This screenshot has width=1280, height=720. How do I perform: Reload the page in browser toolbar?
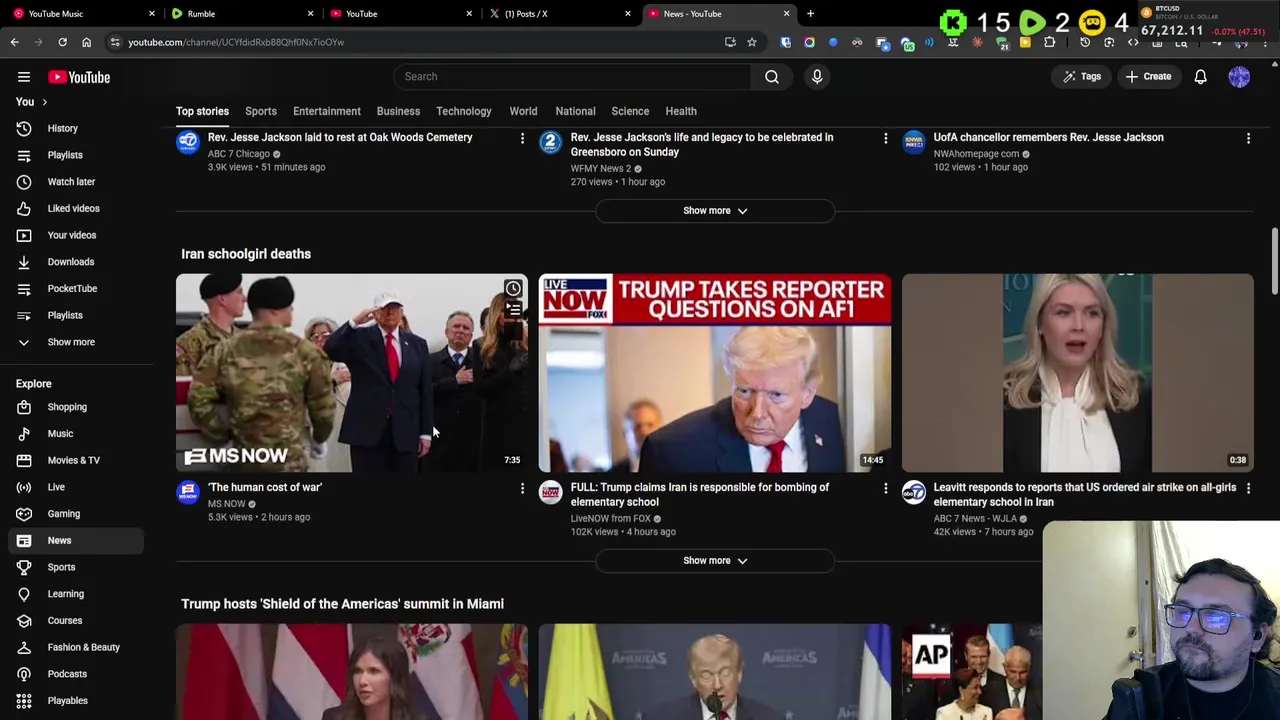pyautogui.click(x=62, y=42)
